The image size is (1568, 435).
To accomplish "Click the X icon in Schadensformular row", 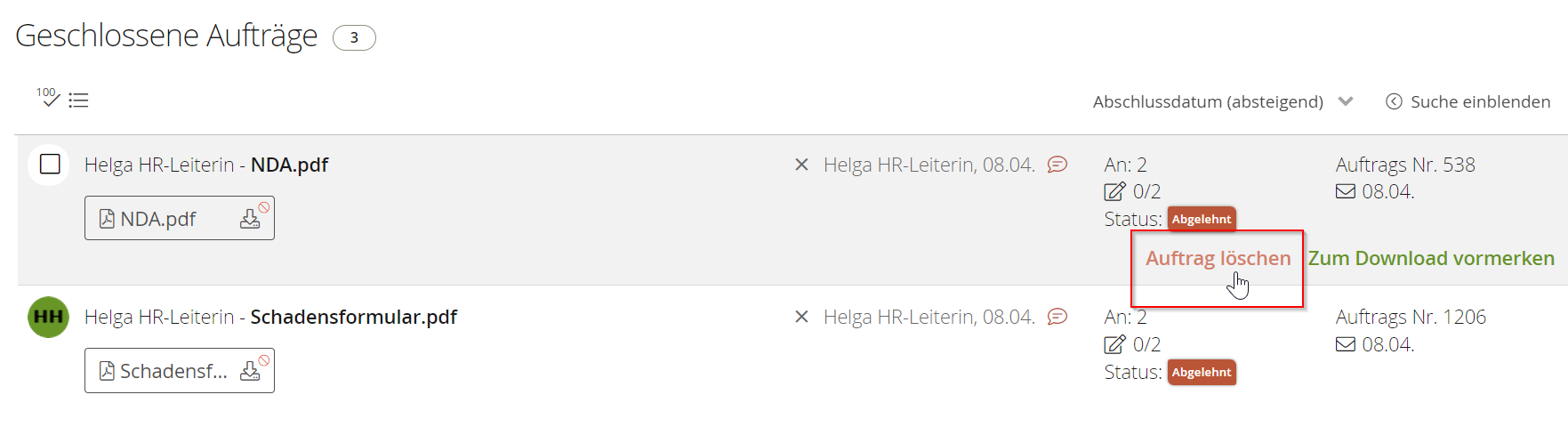I will (801, 317).
